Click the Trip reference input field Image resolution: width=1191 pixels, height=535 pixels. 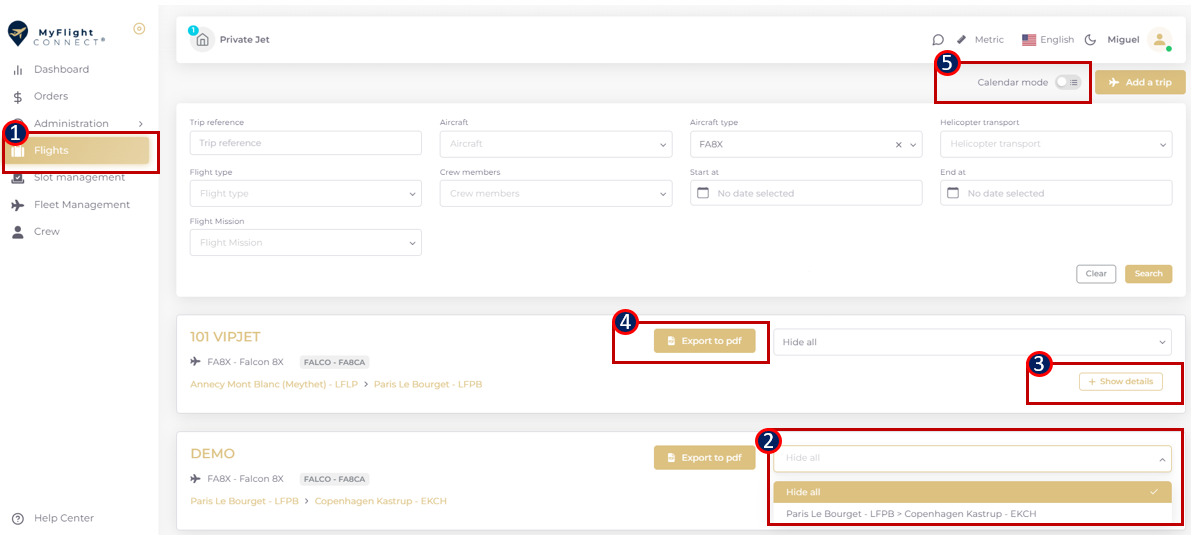[305, 143]
